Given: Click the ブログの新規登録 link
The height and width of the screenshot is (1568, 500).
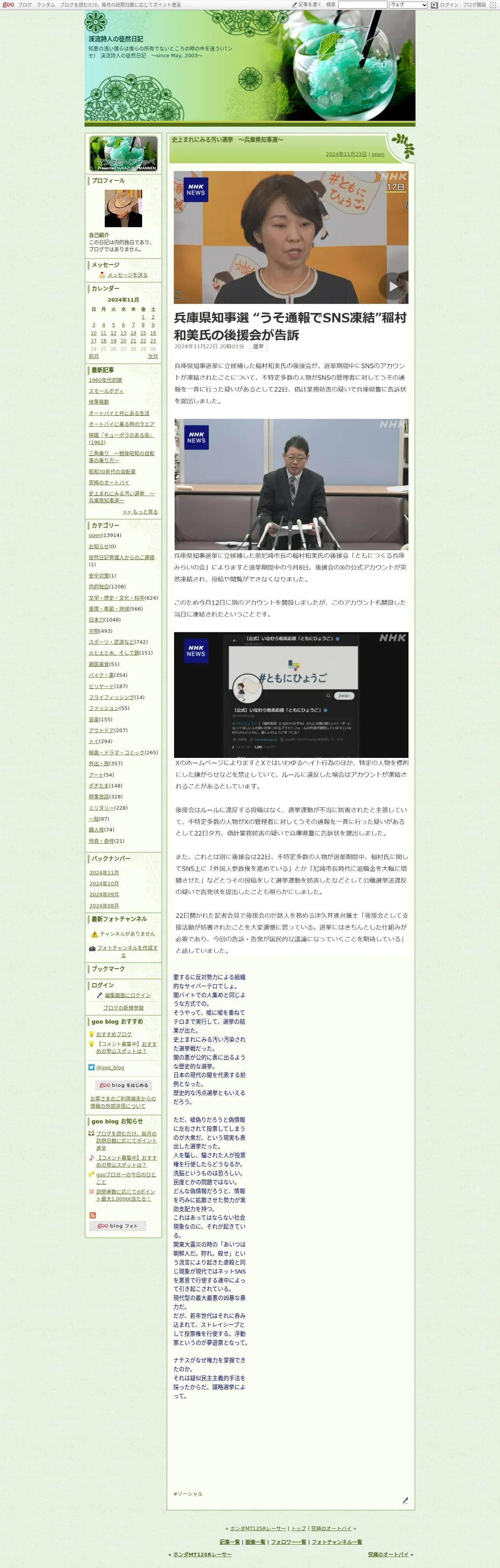Looking at the screenshot, I should 123,1008.
